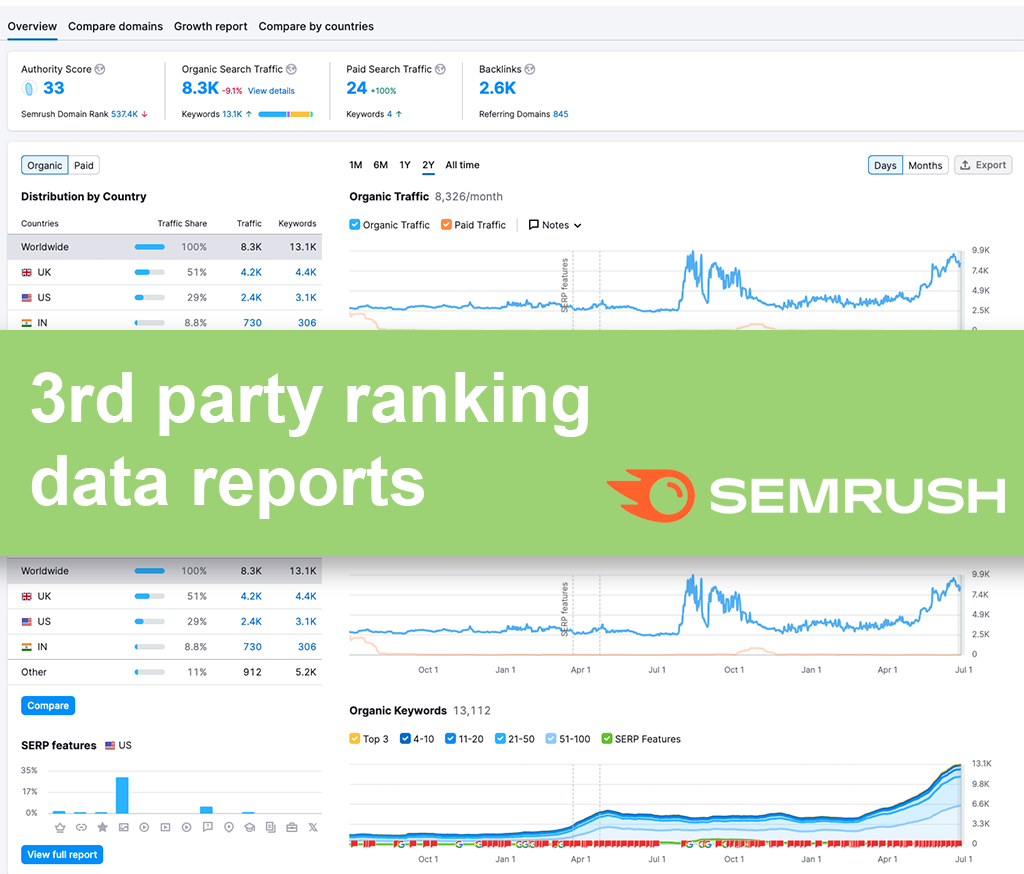Toggle the 11-20 positions checkbox

(450, 739)
